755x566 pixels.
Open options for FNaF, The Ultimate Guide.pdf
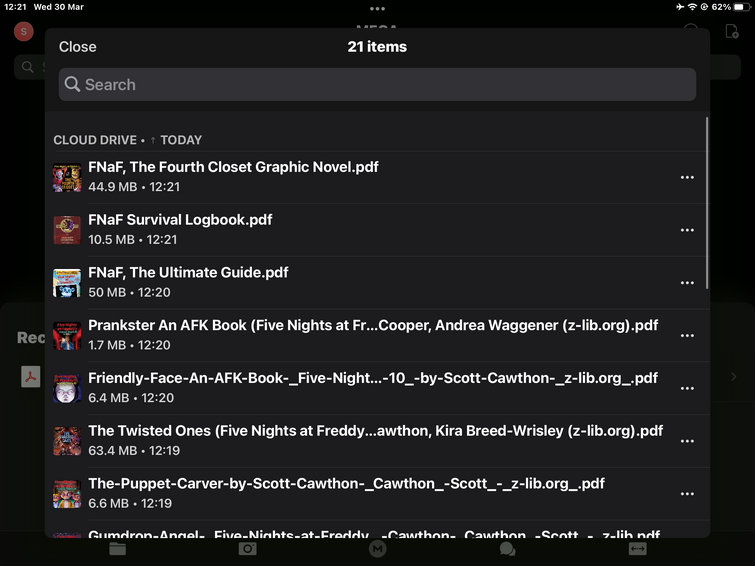pyautogui.click(x=687, y=283)
